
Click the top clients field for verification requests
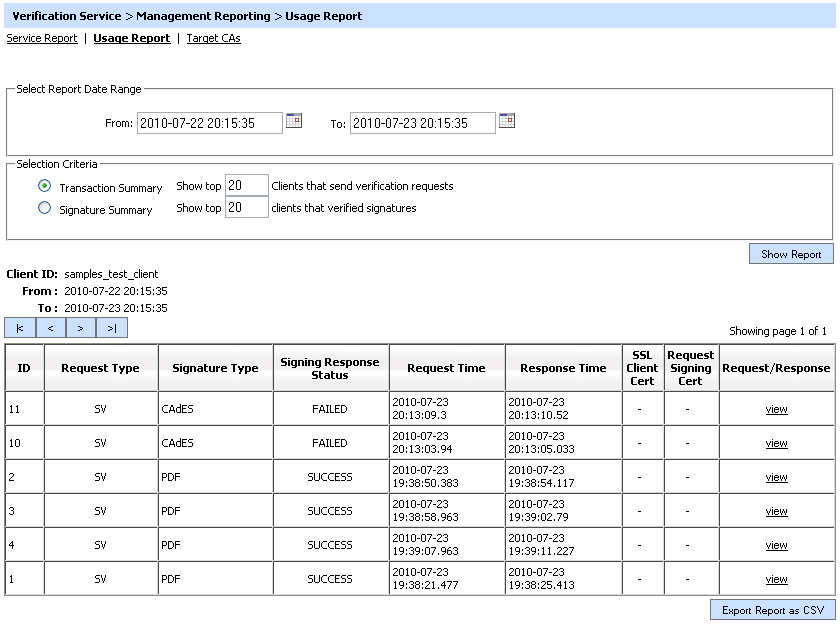[x=246, y=185]
